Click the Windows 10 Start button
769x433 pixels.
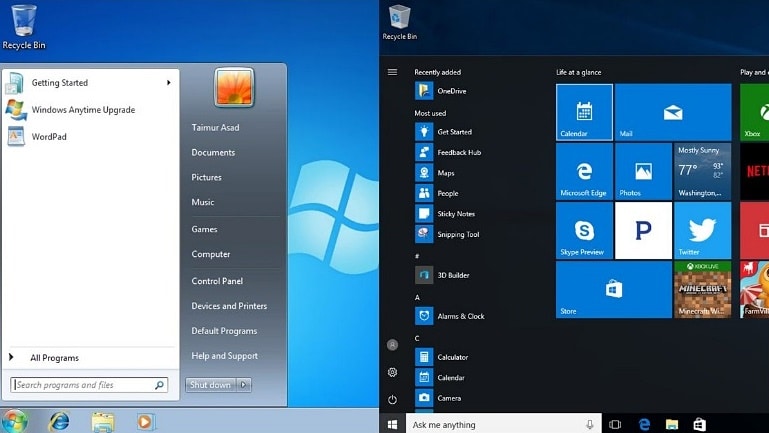tap(392, 424)
